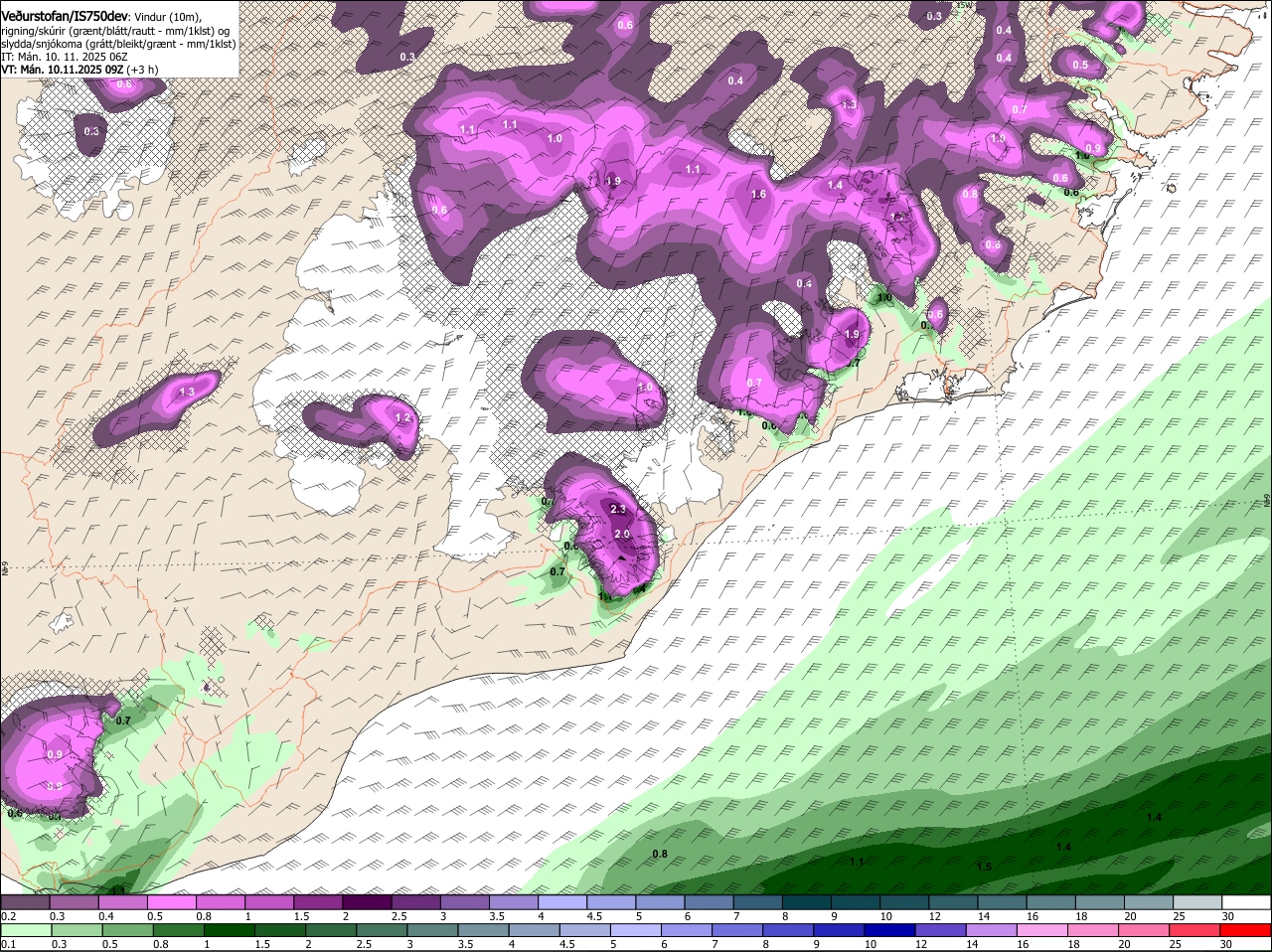Select snow scale swatch between 0.5 and 0.8
Image resolution: width=1272 pixels, height=952 pixels.
(x=172, y=903)
